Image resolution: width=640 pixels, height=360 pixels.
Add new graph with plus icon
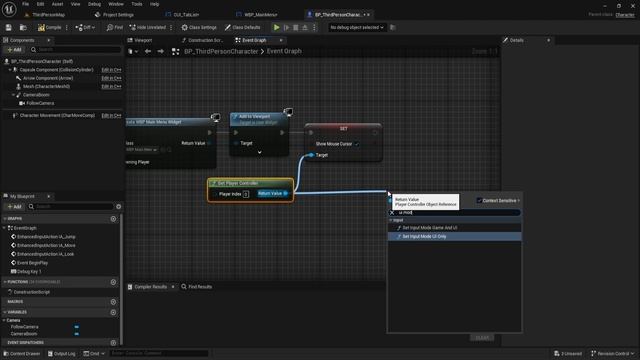point(113,219)
